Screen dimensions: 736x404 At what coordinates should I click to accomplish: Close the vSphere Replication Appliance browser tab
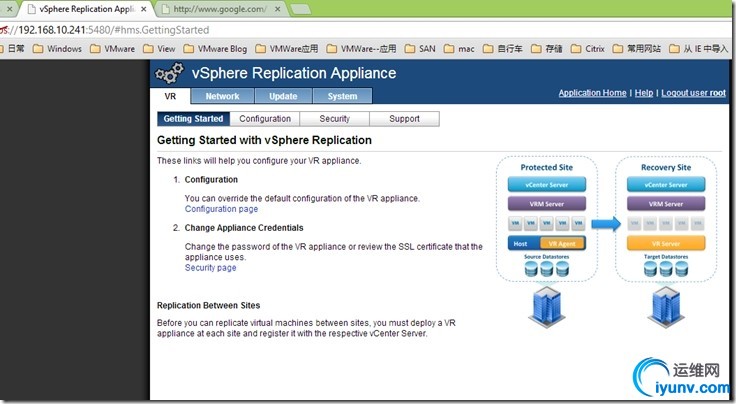(x=144, y=9)
